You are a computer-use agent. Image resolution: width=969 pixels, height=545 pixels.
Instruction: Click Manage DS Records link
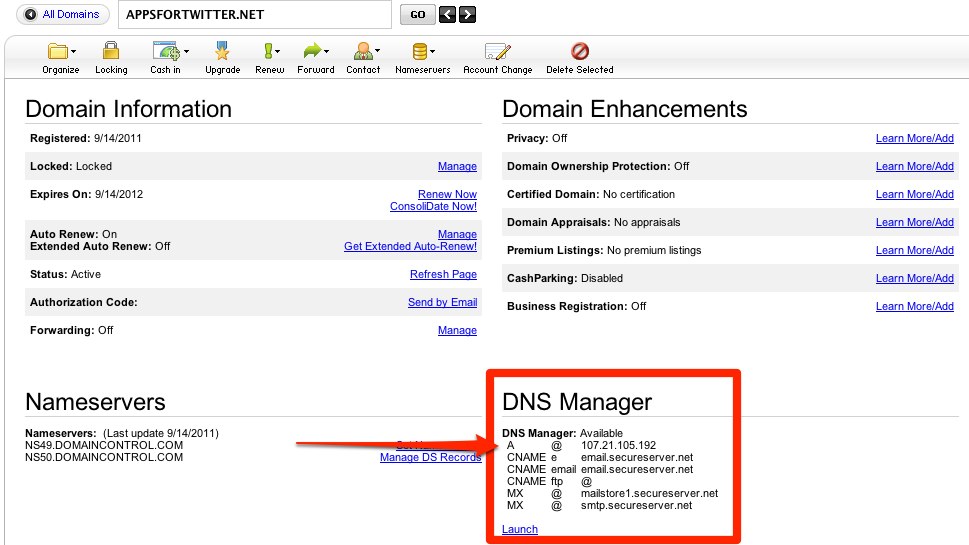click(x=431, y=457)
